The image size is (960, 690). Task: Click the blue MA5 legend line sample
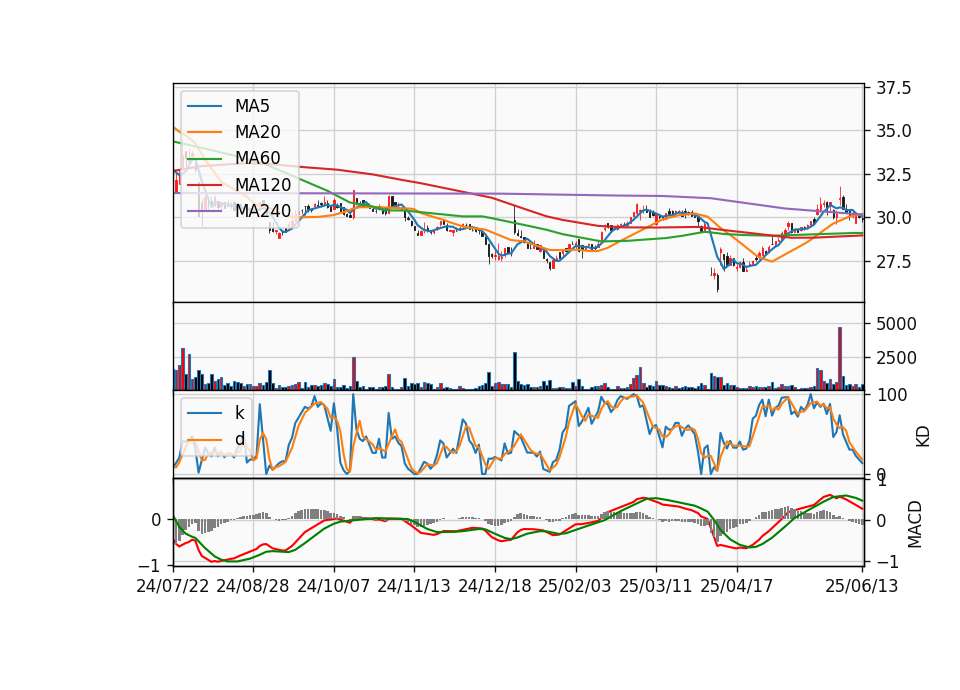(x=204, y=106)
